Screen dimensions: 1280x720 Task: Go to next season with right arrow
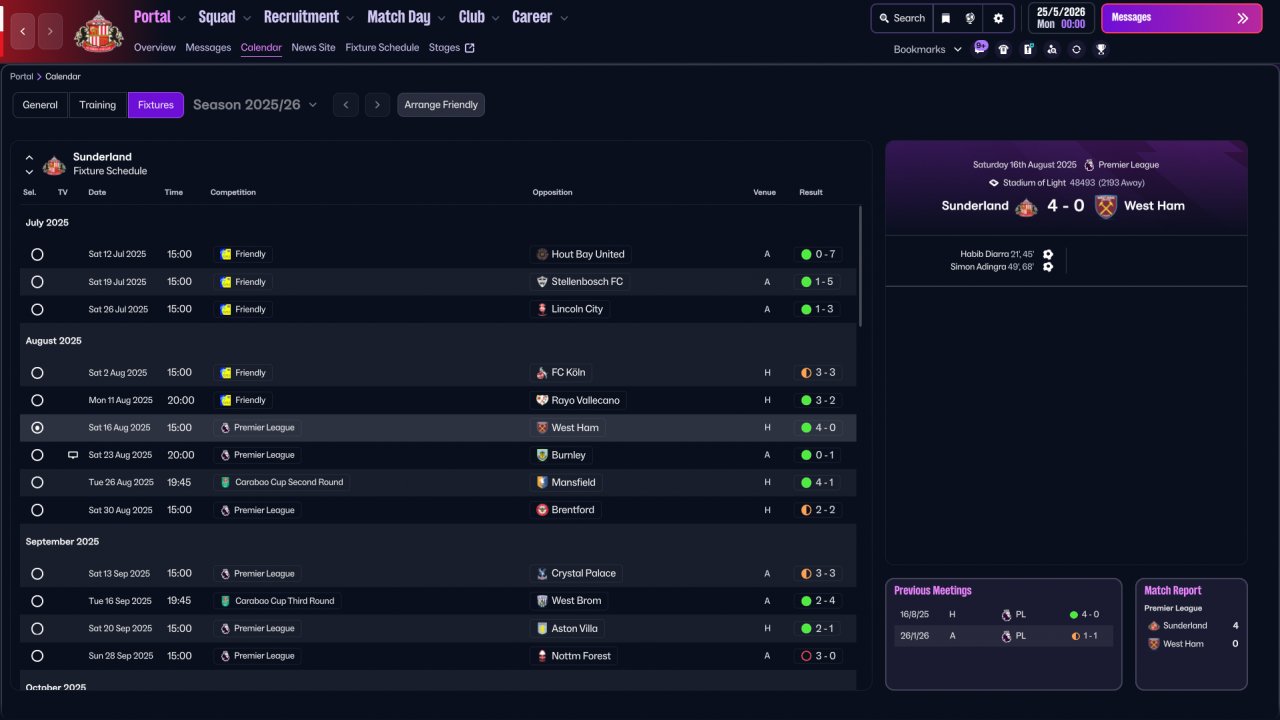[x=377, y=105]
